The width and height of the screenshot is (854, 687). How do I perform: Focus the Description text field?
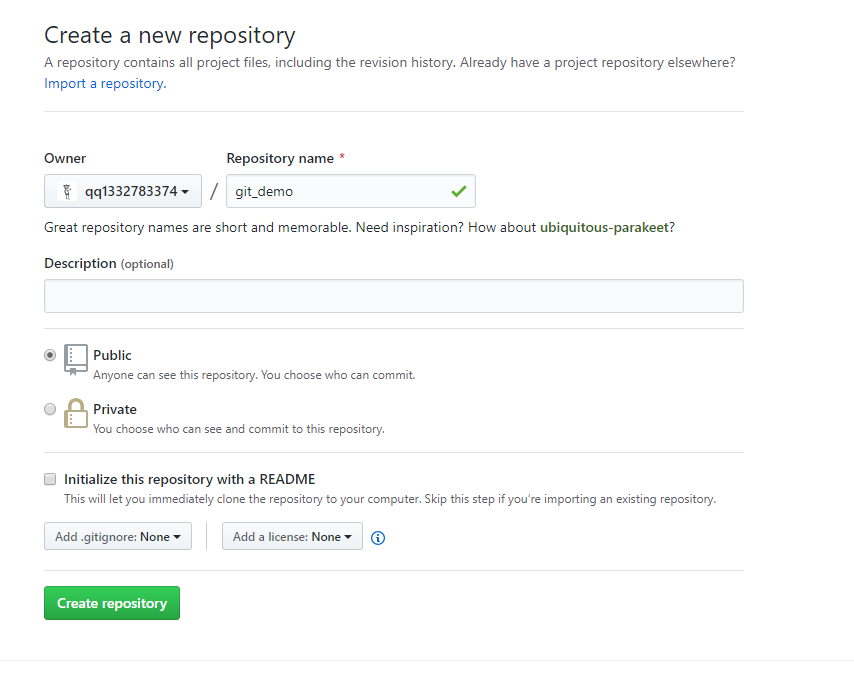click(x=393, y=296)
